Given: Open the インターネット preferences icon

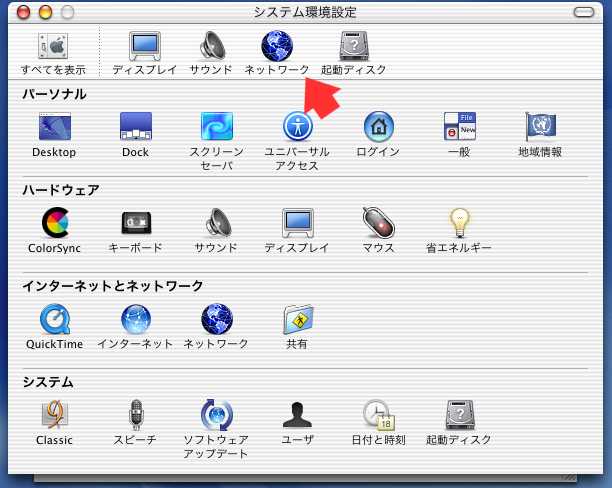Looking at the screenshot, I should pyautogui.click(x=135, y=319).
